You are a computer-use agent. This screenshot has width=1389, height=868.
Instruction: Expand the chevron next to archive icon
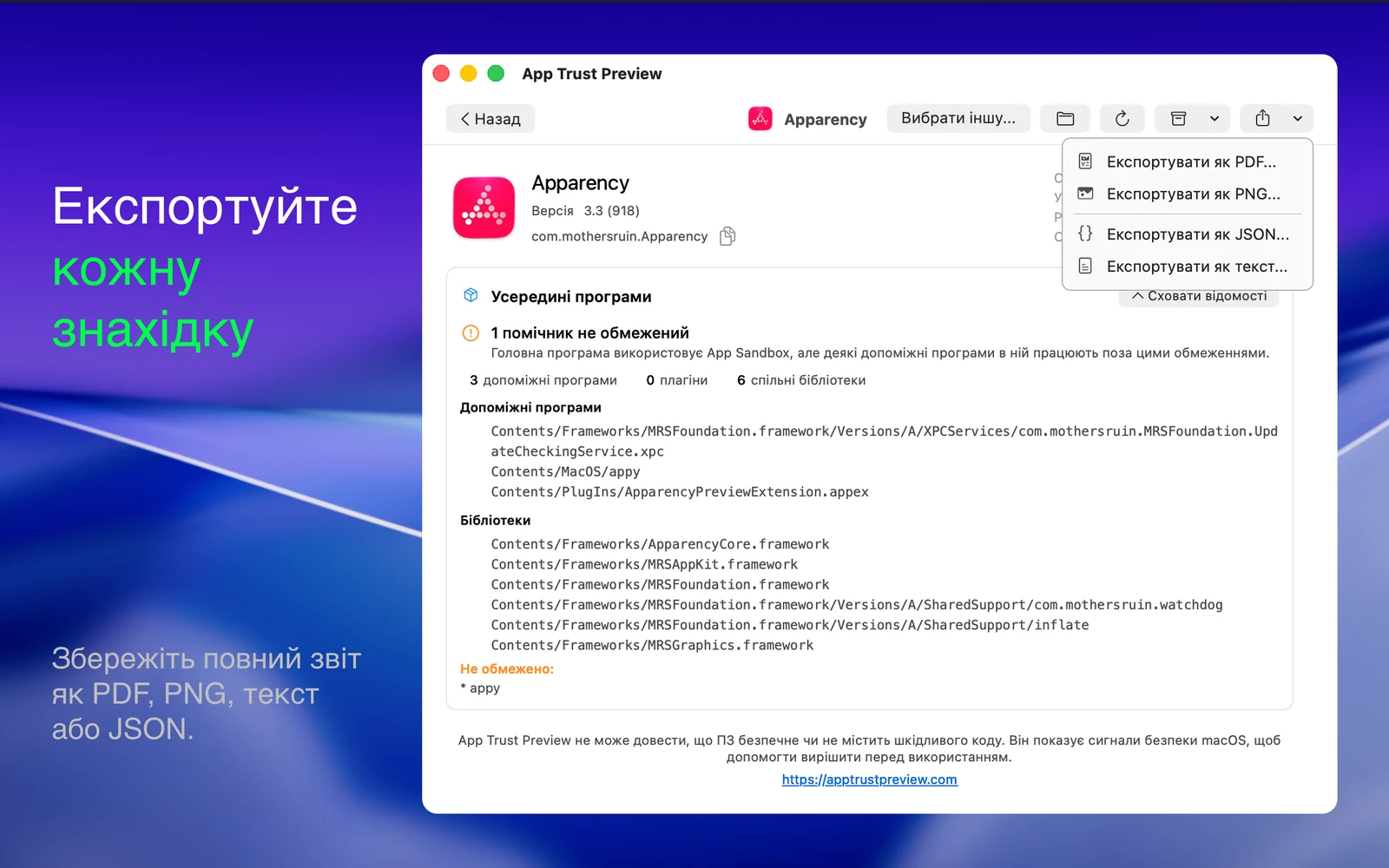pyautogui.click(x=1215, y=119)
